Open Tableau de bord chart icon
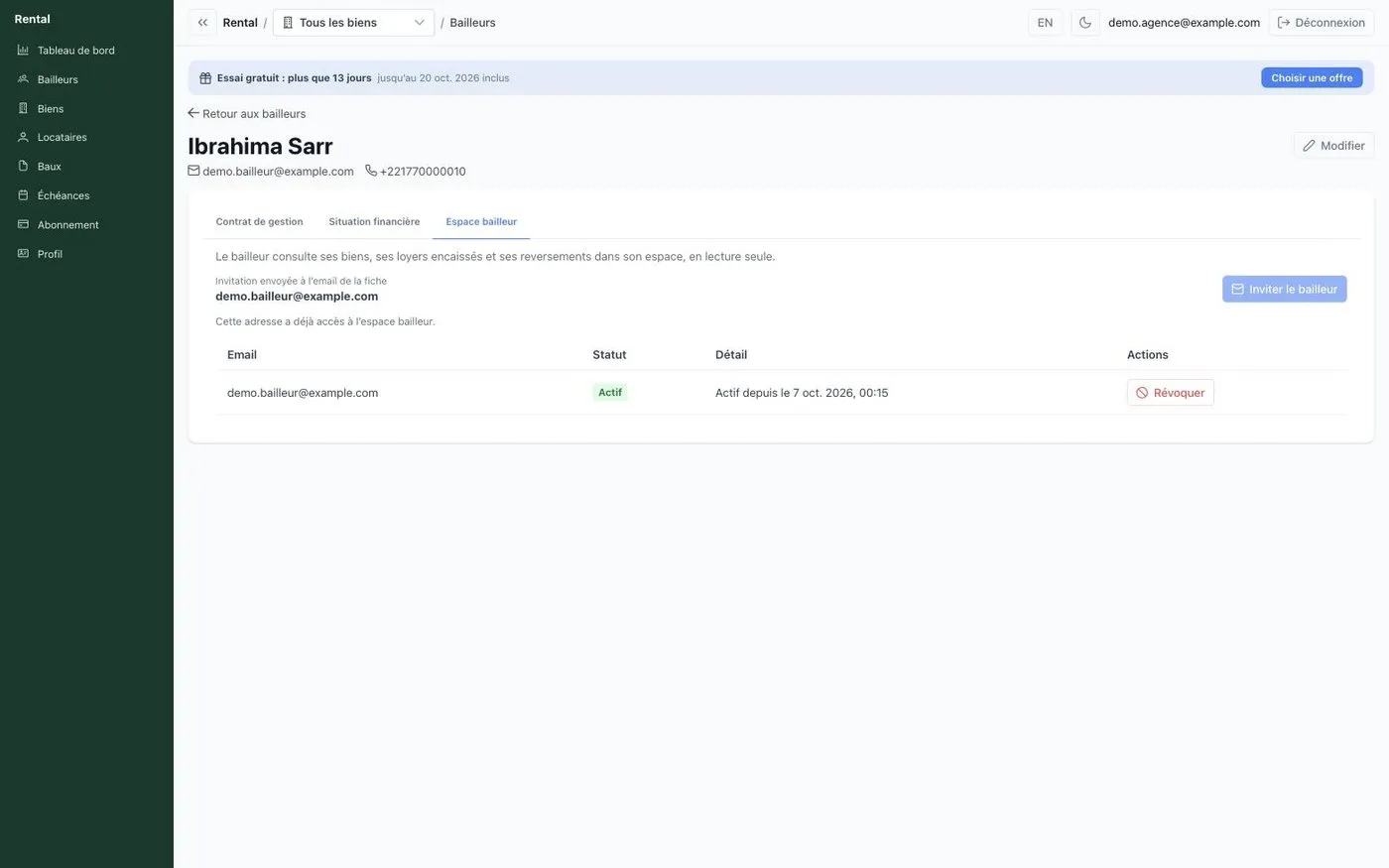Image resolution: width=1389 pixels, height=868 pixels. (x=23, y=50)
